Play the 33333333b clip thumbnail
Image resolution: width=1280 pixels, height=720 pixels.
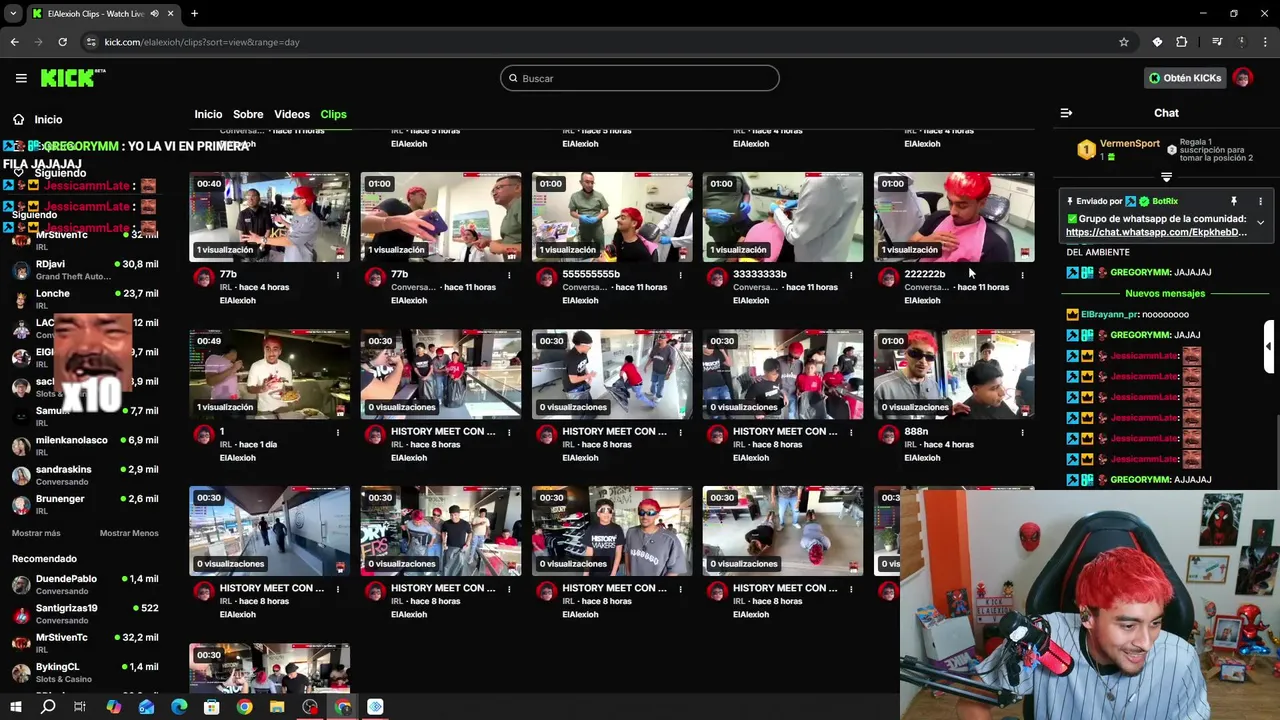tap(783, 217)
